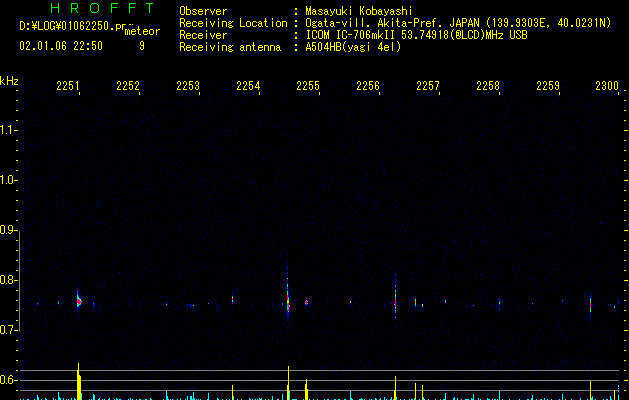The image size is (629, 400).
Task: Click the 2253 time marker
Action: pyautogui.click(x=188, y=86)
